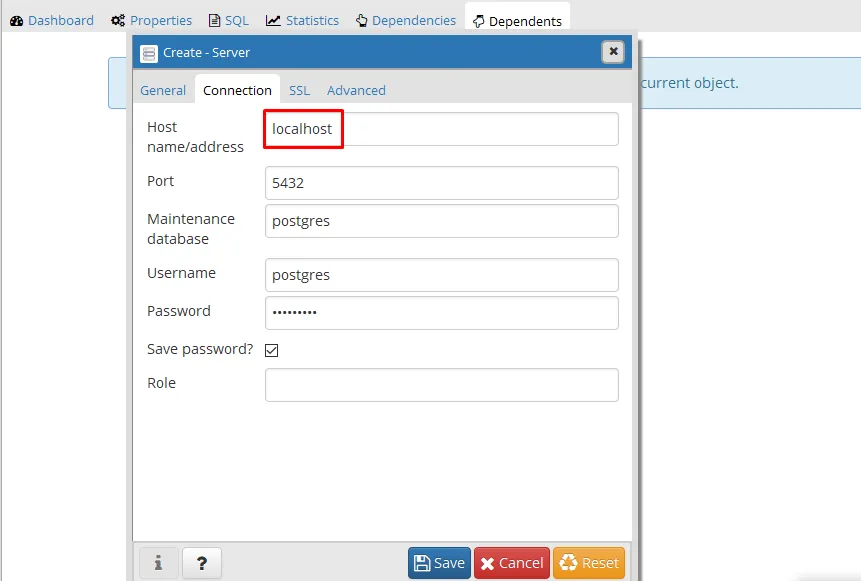Click the Host name/address field
Viewport: 861px width, 581px height.
tap(441, 129)
